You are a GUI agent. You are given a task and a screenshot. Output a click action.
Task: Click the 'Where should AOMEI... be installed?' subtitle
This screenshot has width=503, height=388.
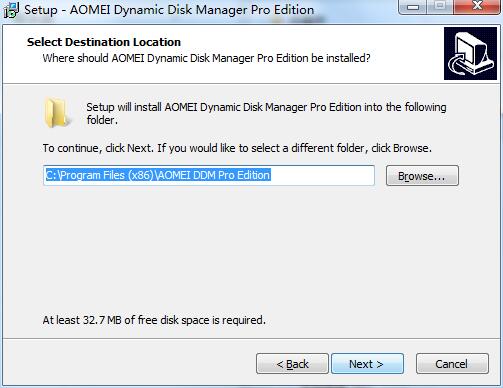[206, 58]
